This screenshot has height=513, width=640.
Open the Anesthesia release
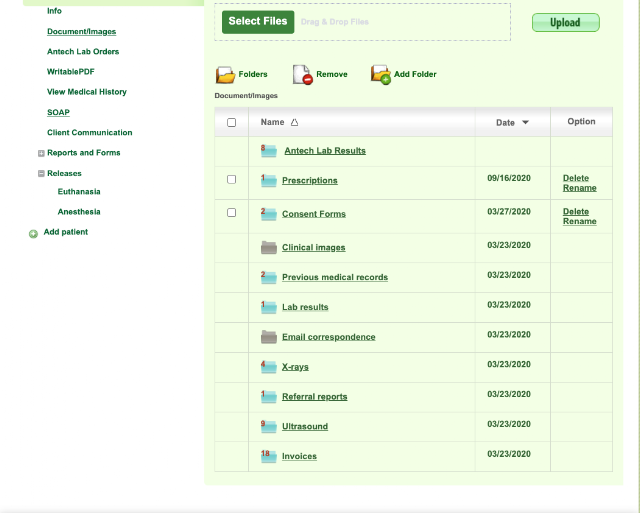coord(79,212)
